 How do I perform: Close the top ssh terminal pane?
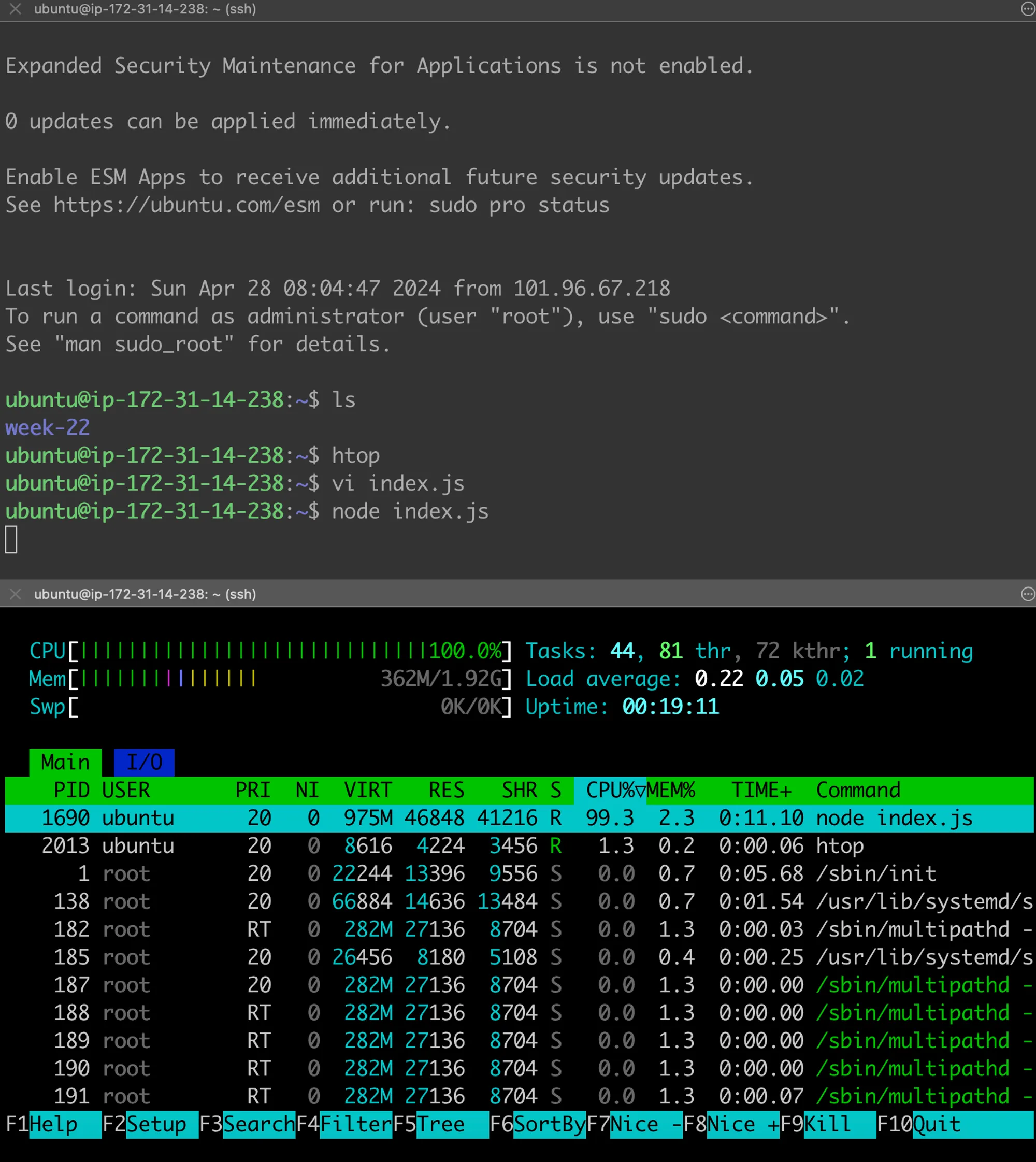(16, 9)
